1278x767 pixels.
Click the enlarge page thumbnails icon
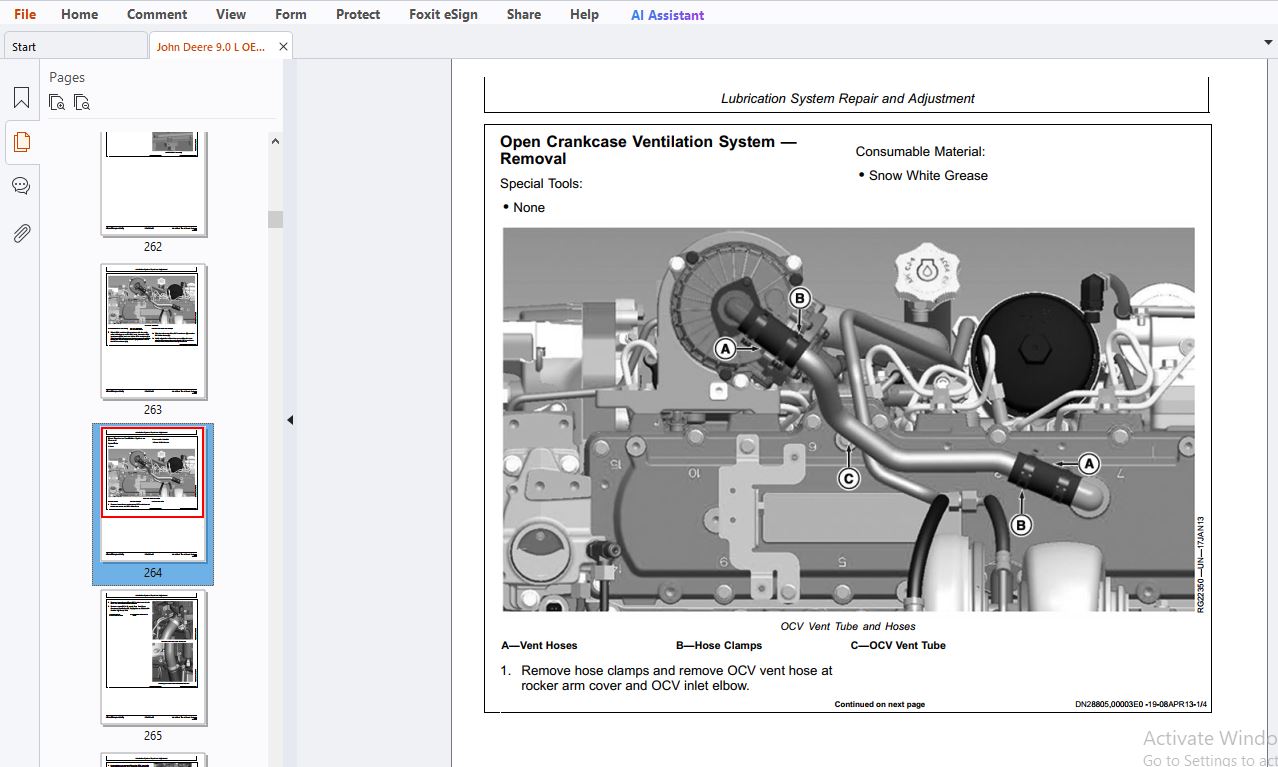57,102
